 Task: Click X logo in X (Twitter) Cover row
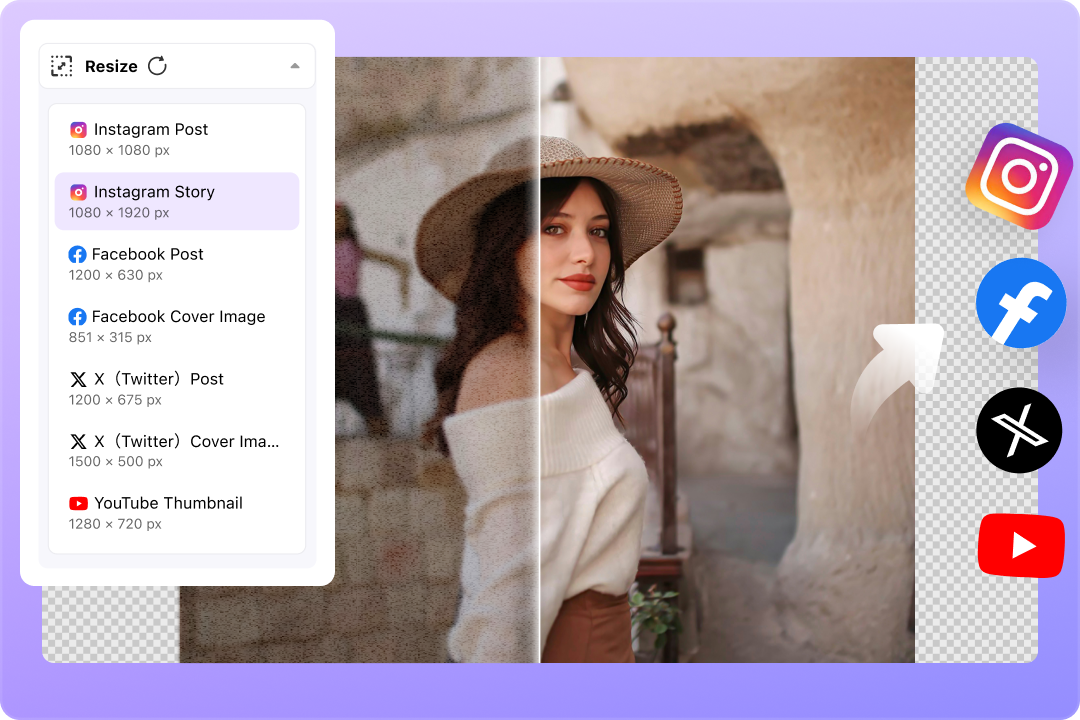point(79,442)
